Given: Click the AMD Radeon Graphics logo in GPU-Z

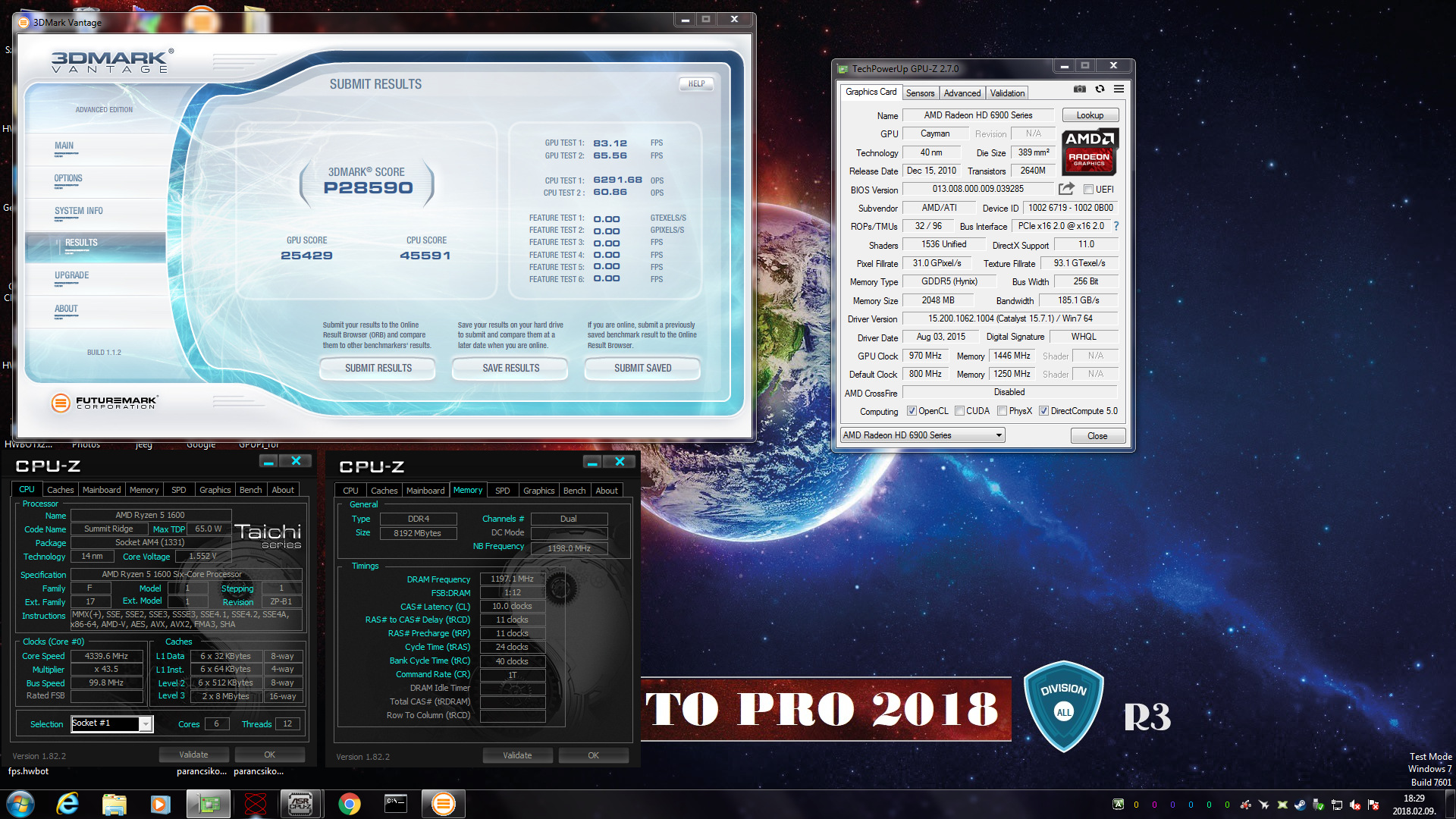Looking at the screenshot, I should pyautogui.click(x=1090, y=151).
